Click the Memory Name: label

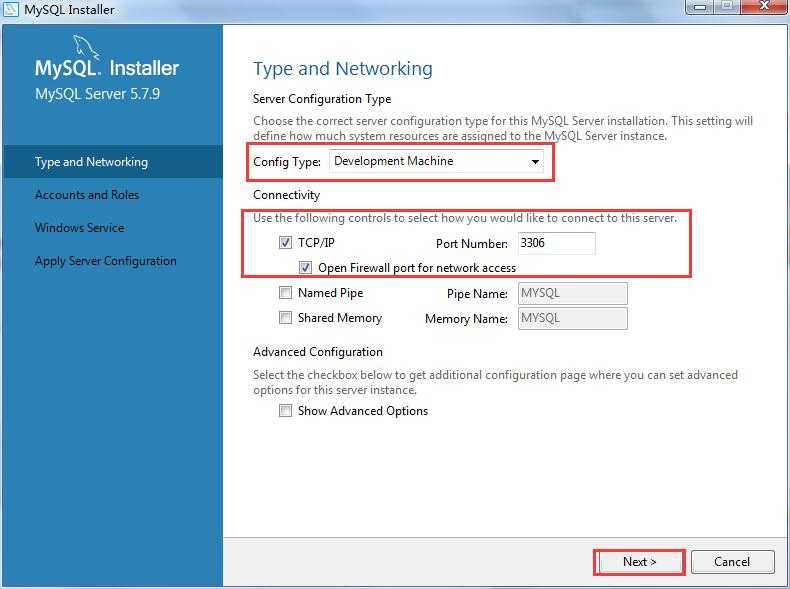466,319
